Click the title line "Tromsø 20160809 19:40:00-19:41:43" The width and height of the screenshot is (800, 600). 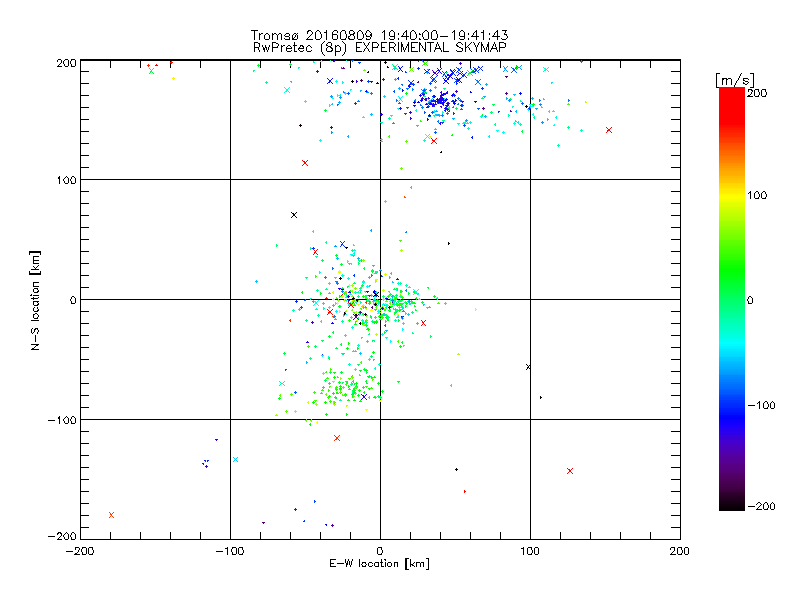tap(379, 35)
